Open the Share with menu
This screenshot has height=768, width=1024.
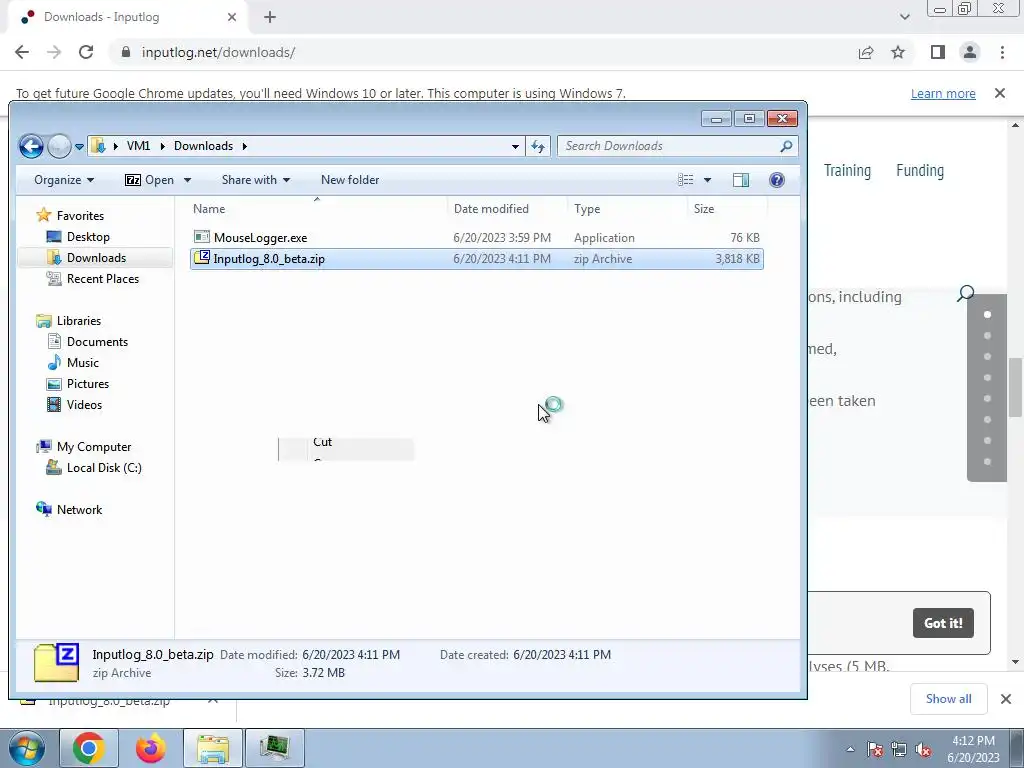point(255,180)
